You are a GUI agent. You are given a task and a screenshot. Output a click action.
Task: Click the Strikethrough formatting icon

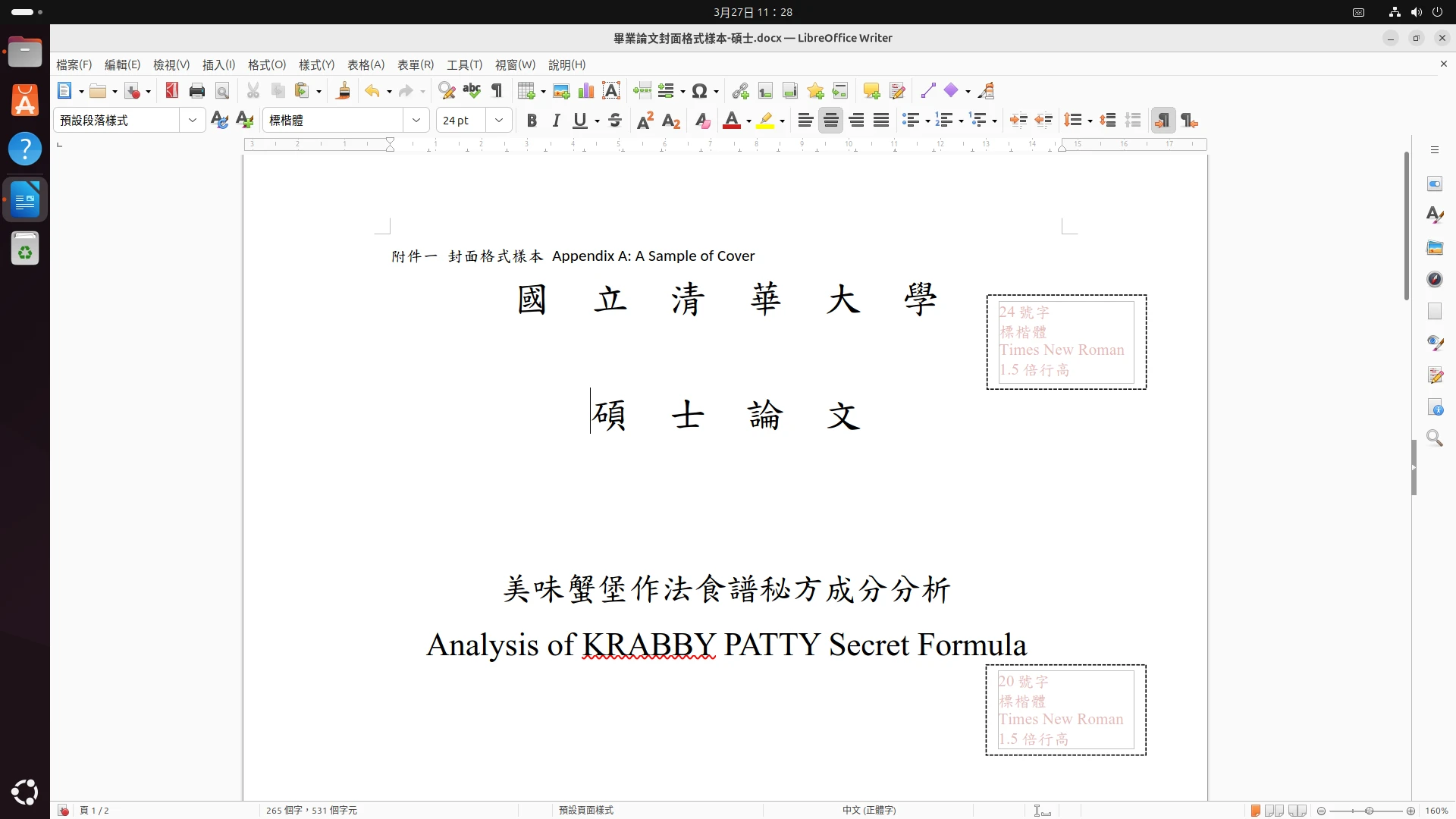point(615,121)
